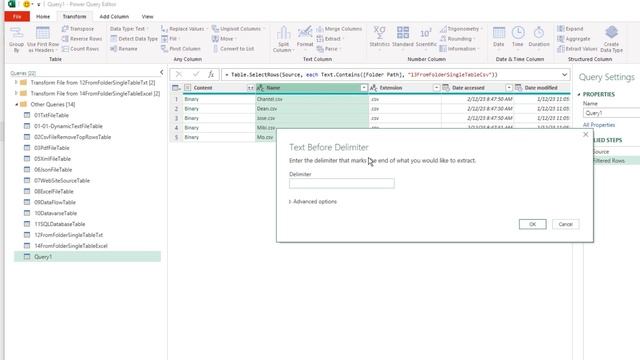Click the Pivot Column command
The width and height of the screenshot is (640, 360).
point(180,49)
